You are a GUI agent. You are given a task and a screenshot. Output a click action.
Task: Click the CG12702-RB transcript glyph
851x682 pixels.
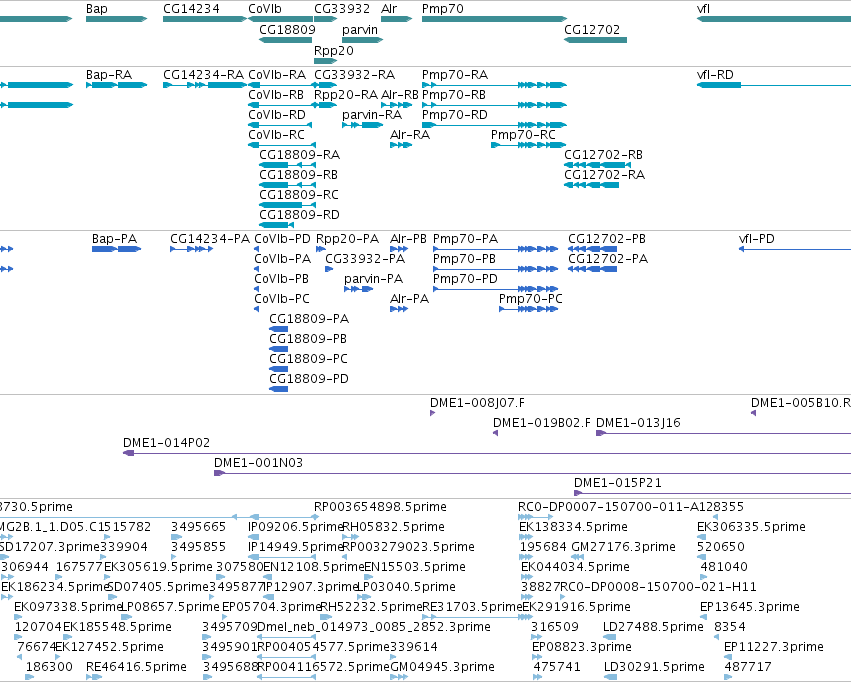[598, 165]
